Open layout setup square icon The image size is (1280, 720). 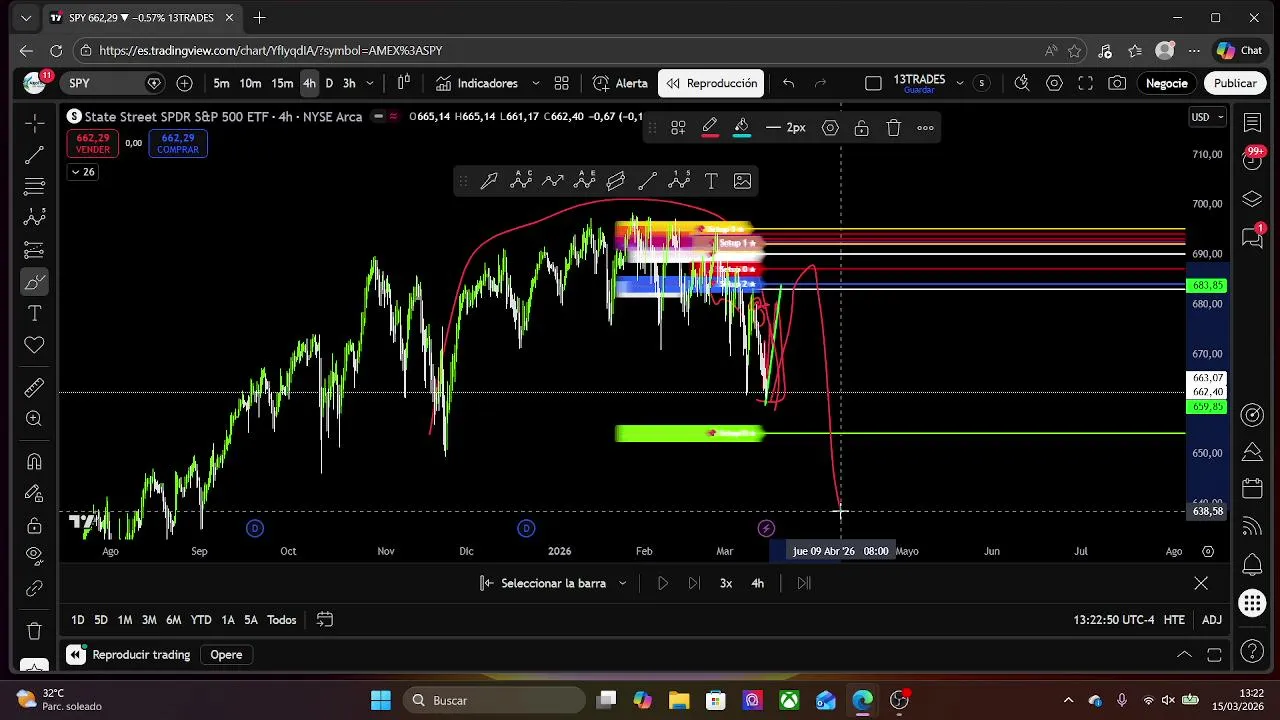point(873,83)
